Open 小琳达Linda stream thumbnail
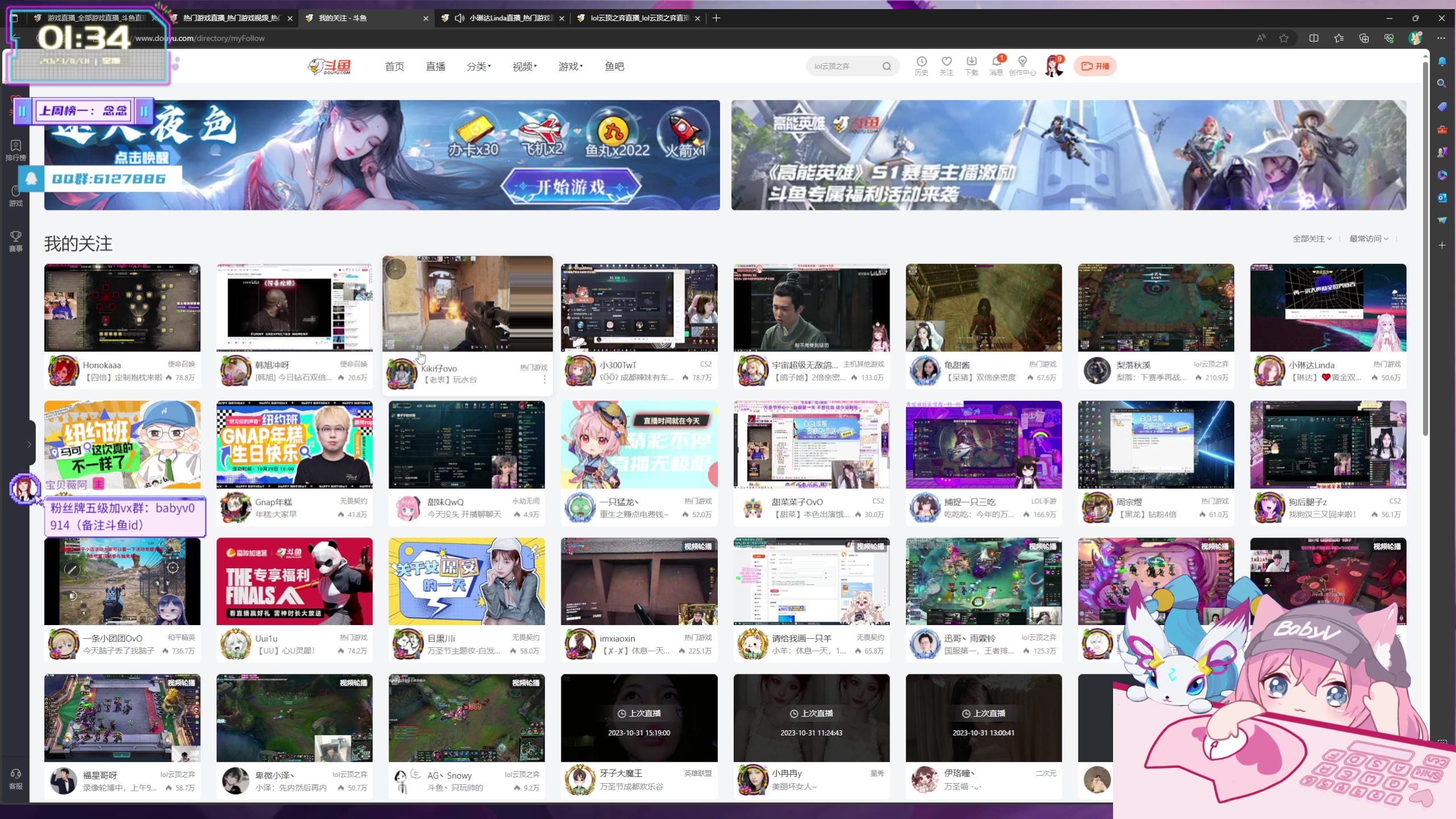 [1327, 308]
